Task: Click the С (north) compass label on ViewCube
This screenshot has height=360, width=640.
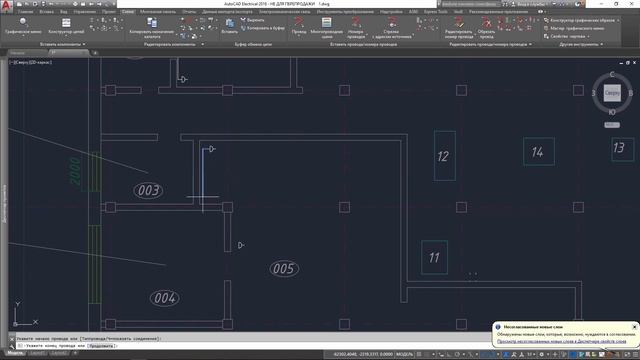Action: pyautogui.click(x=612, y=74)
